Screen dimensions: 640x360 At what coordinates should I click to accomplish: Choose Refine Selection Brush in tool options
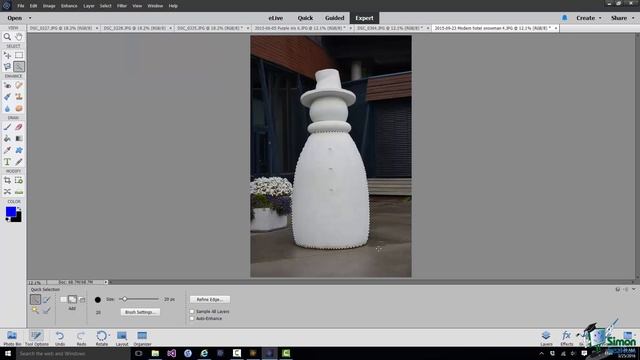[x=47, y=311]
